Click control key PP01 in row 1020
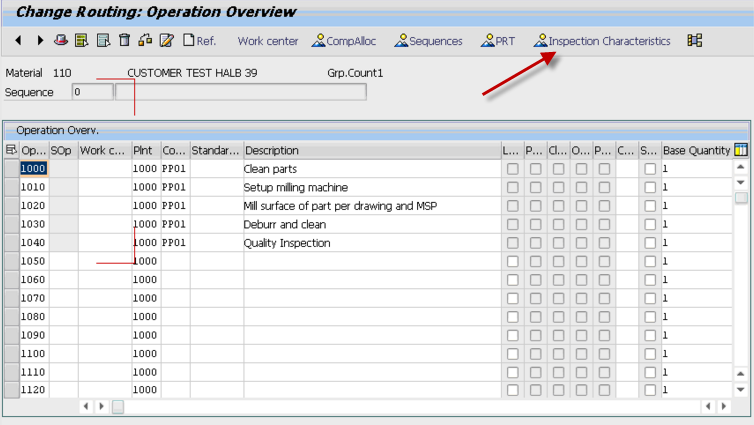The image size is (754, 425). (175, 206)
